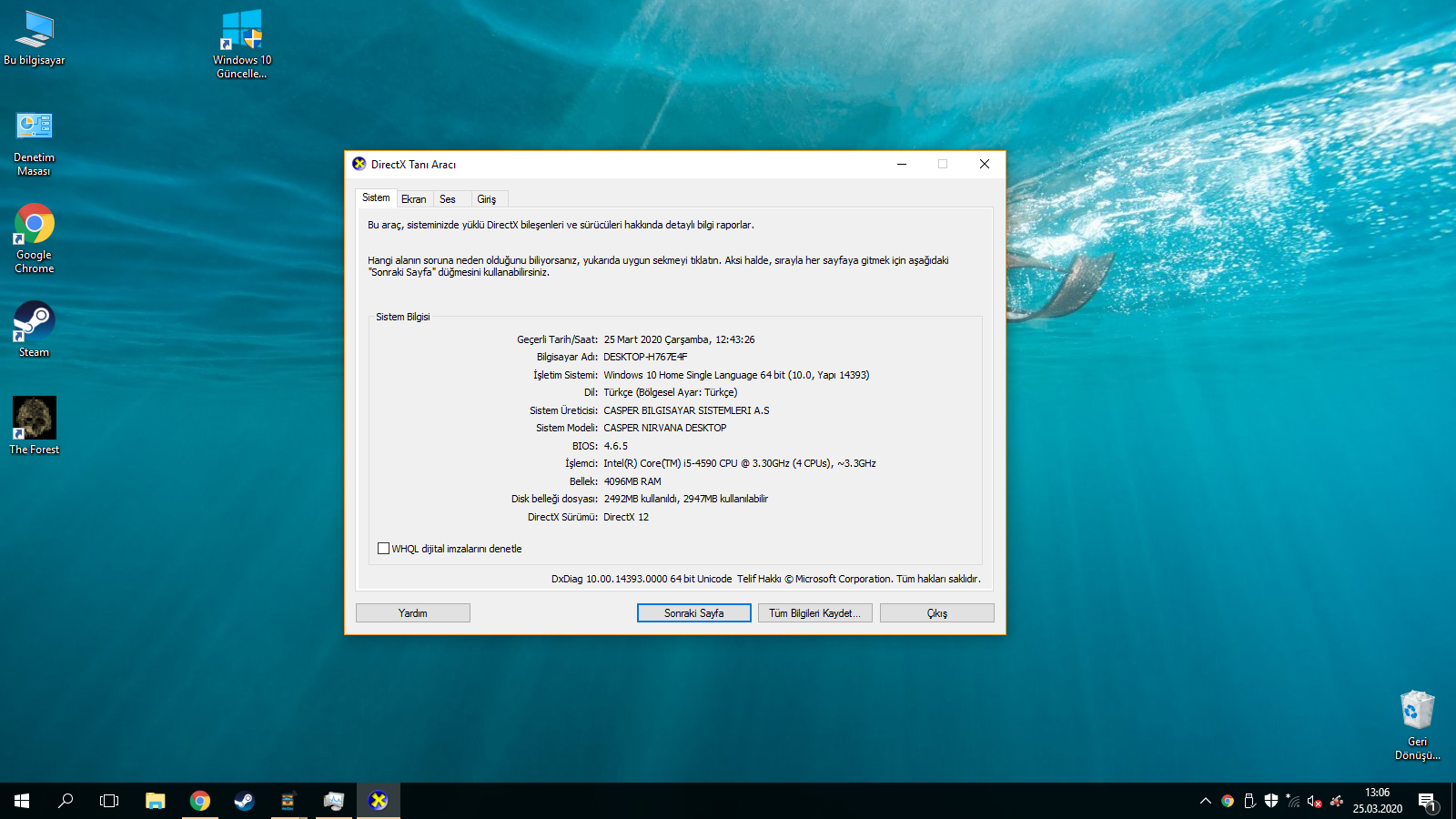Open Bu bilgisayar desktop icon
Screen dimensions: 1456x819
coord(35,37)
